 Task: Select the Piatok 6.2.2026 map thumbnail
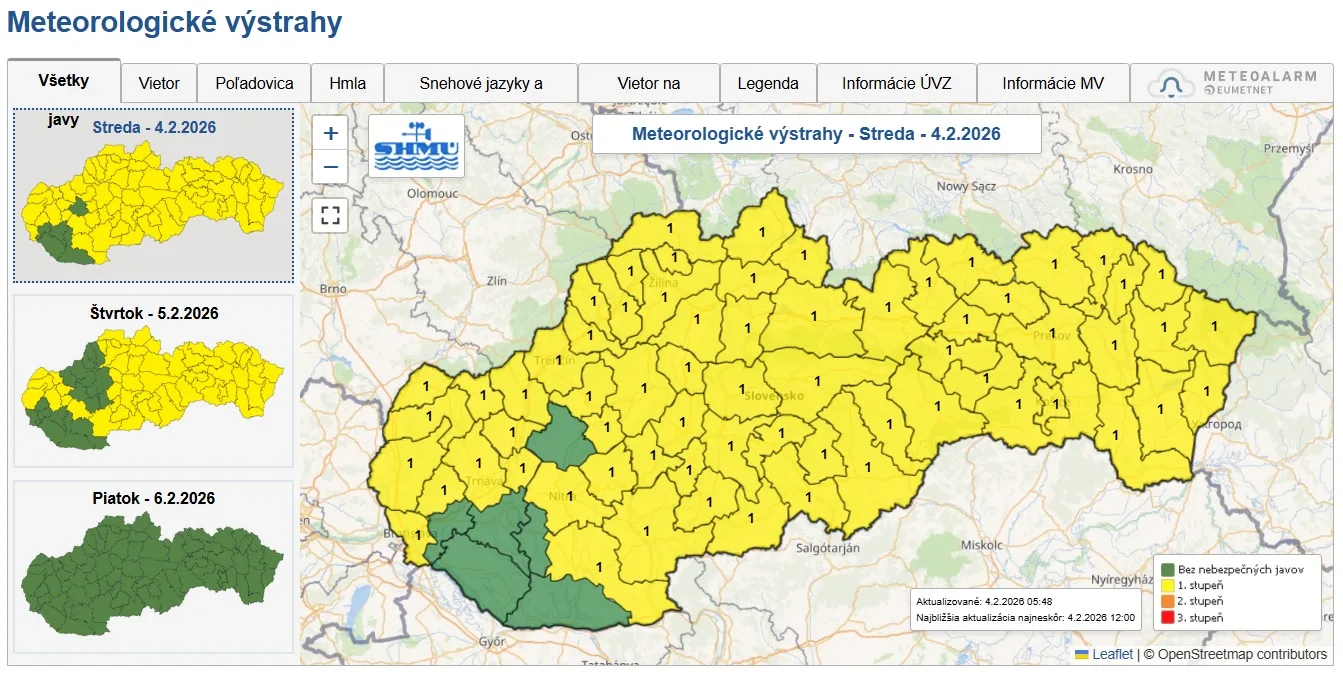pos(153,567)
